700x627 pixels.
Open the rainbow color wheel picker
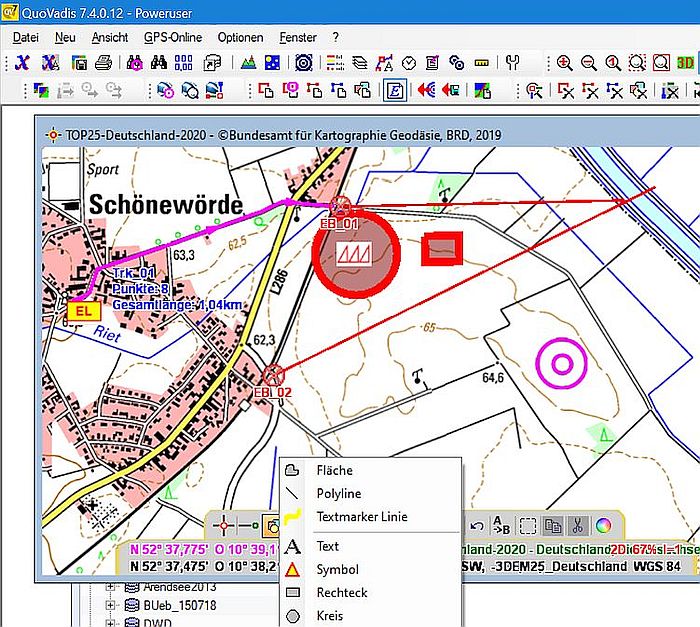click(x=603, y=526)
